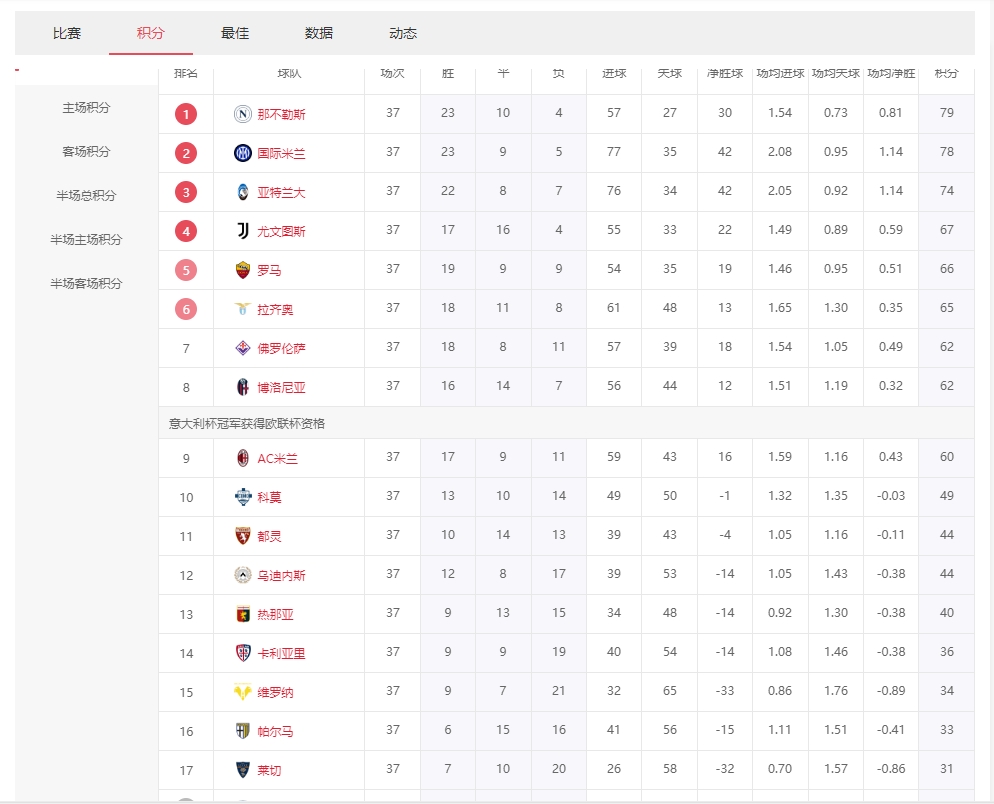Click the Inter Milan club logo
Viewport: 994px width, 804px height.
(243, 153)
